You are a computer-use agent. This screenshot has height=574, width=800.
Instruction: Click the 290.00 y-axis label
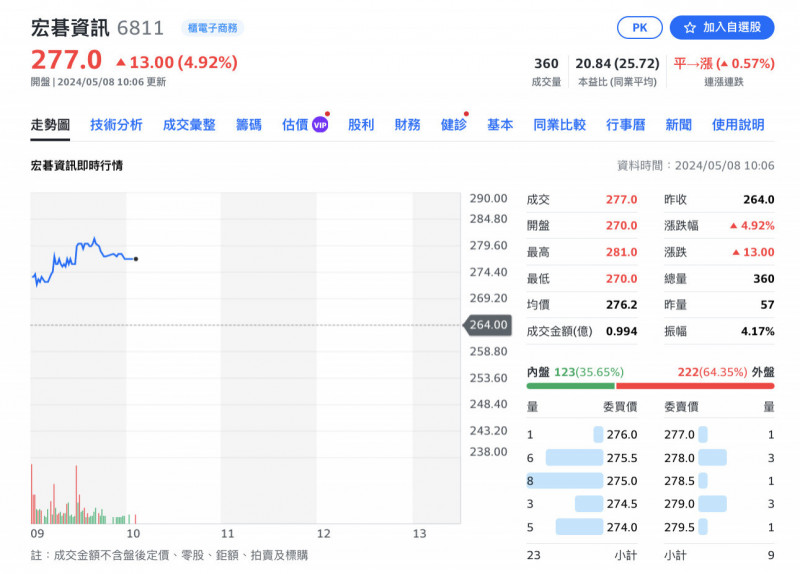pos(488,198)
